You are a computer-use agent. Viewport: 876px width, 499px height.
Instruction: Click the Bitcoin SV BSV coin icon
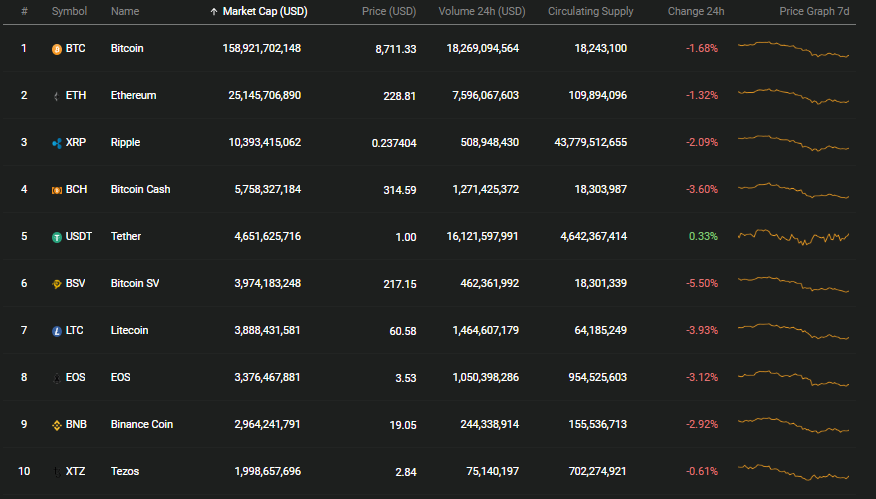[x=56, y=284]
